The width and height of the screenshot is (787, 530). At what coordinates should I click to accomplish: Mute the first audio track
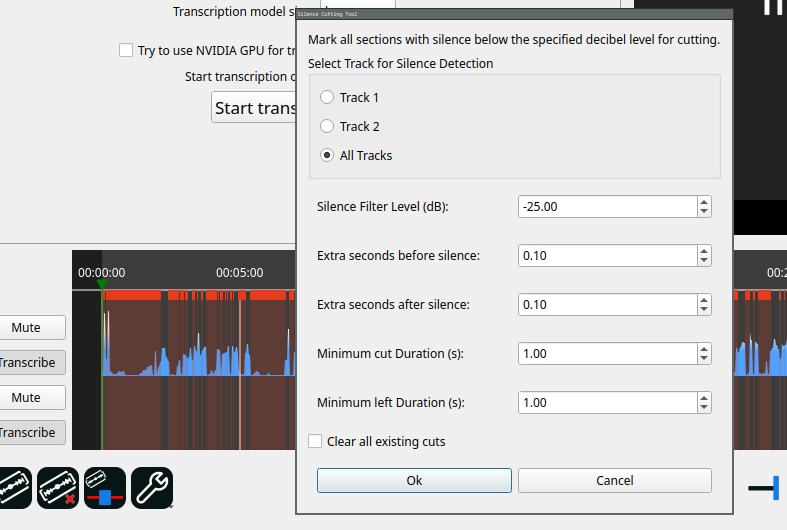(27, 328)
